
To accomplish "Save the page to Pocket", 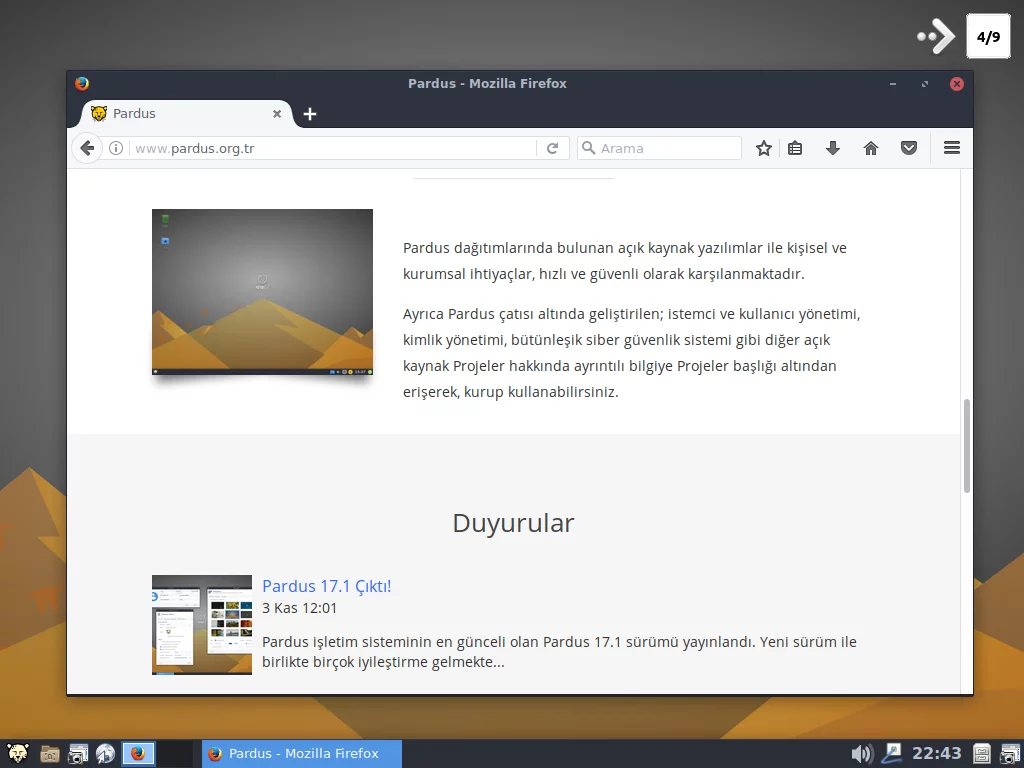I will point(908,147).
